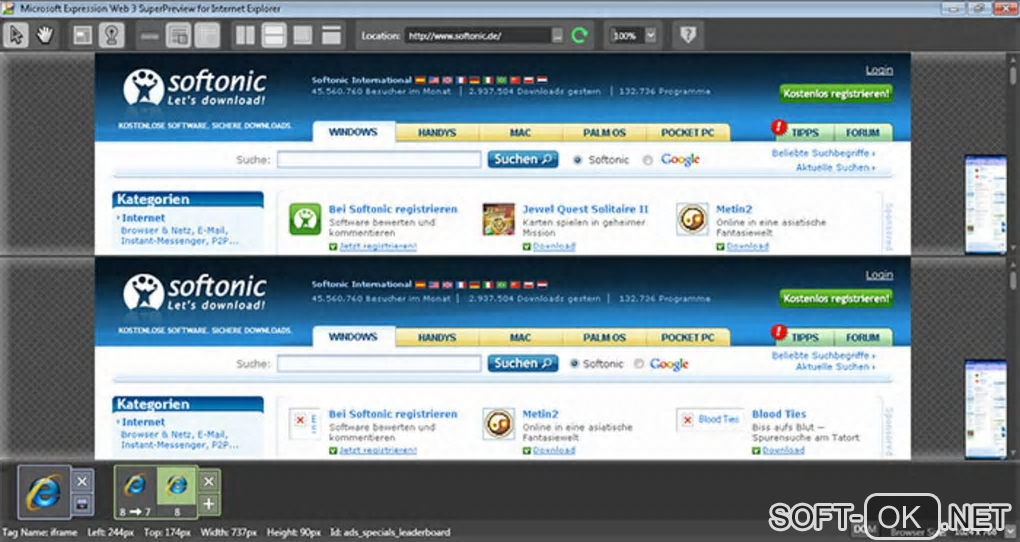Image resolution: width=1020 pixels, height=542 pixels.
Task: Click Kostenlos registrieren in top pane
Action: point(836,94)
